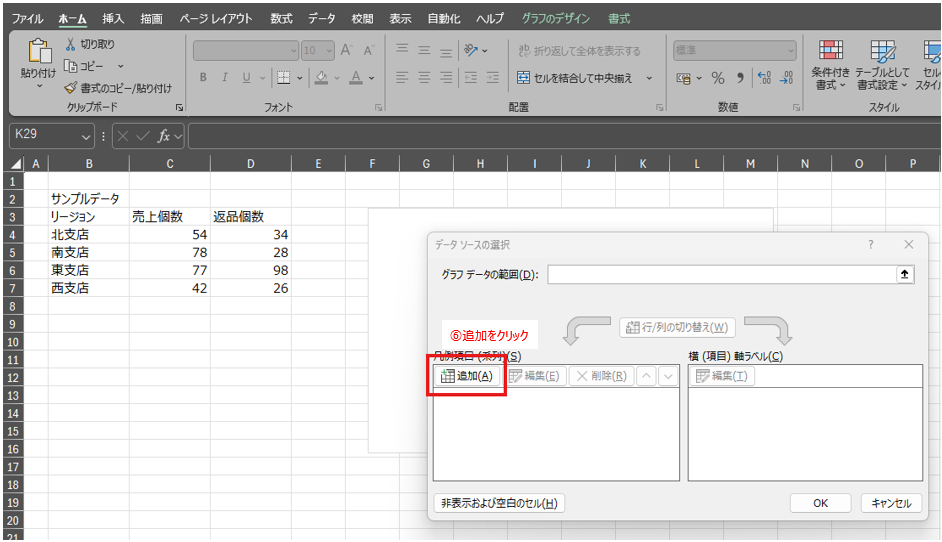Click the 追加(A) button in the dialog

(x=467, y=376)
